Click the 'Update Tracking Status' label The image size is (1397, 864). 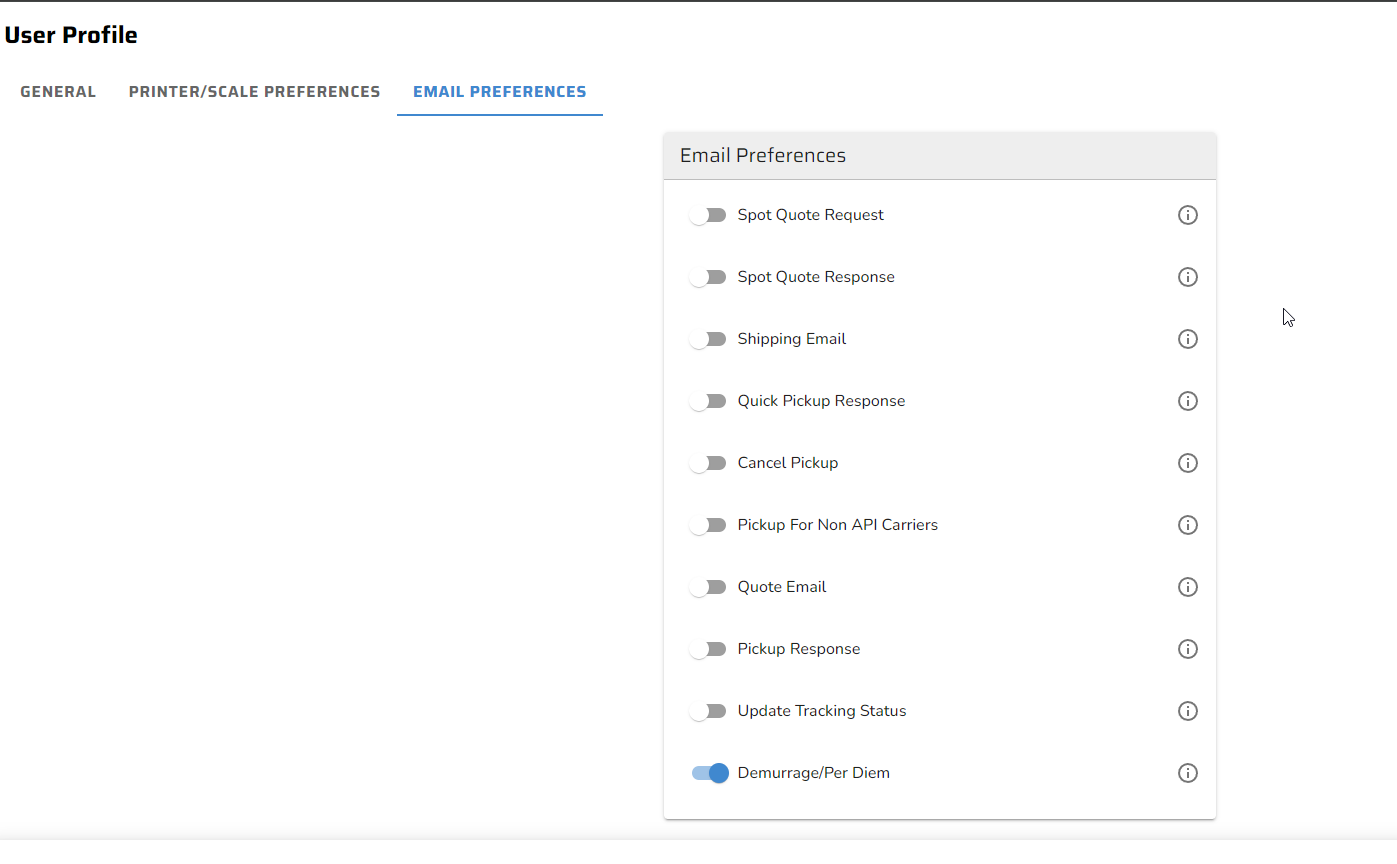pyautogui.click(x=822, y=711)
